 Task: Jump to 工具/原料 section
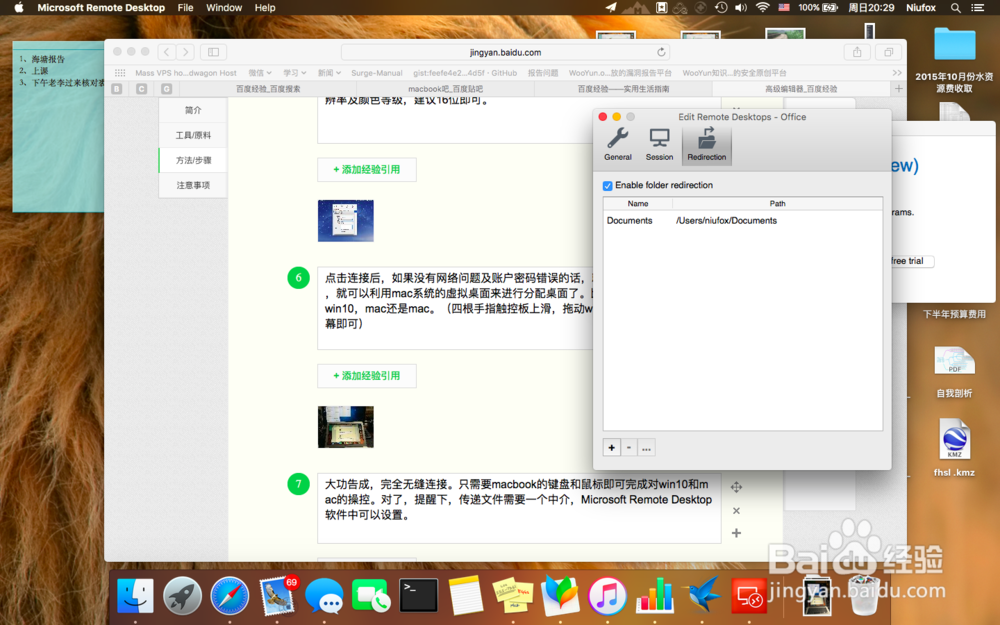pyautogui.click(x=193, y=135)
